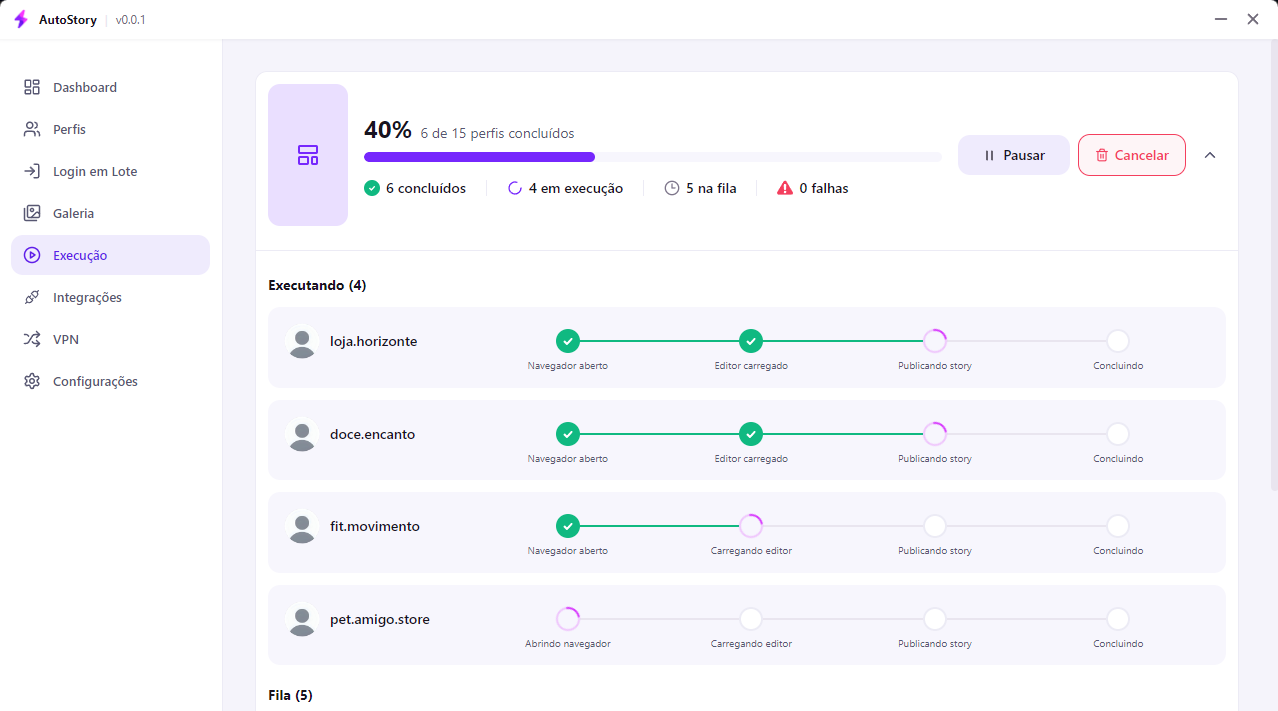
Task: Click the purple layout tile icon
Action: click(x=308, y=155)
